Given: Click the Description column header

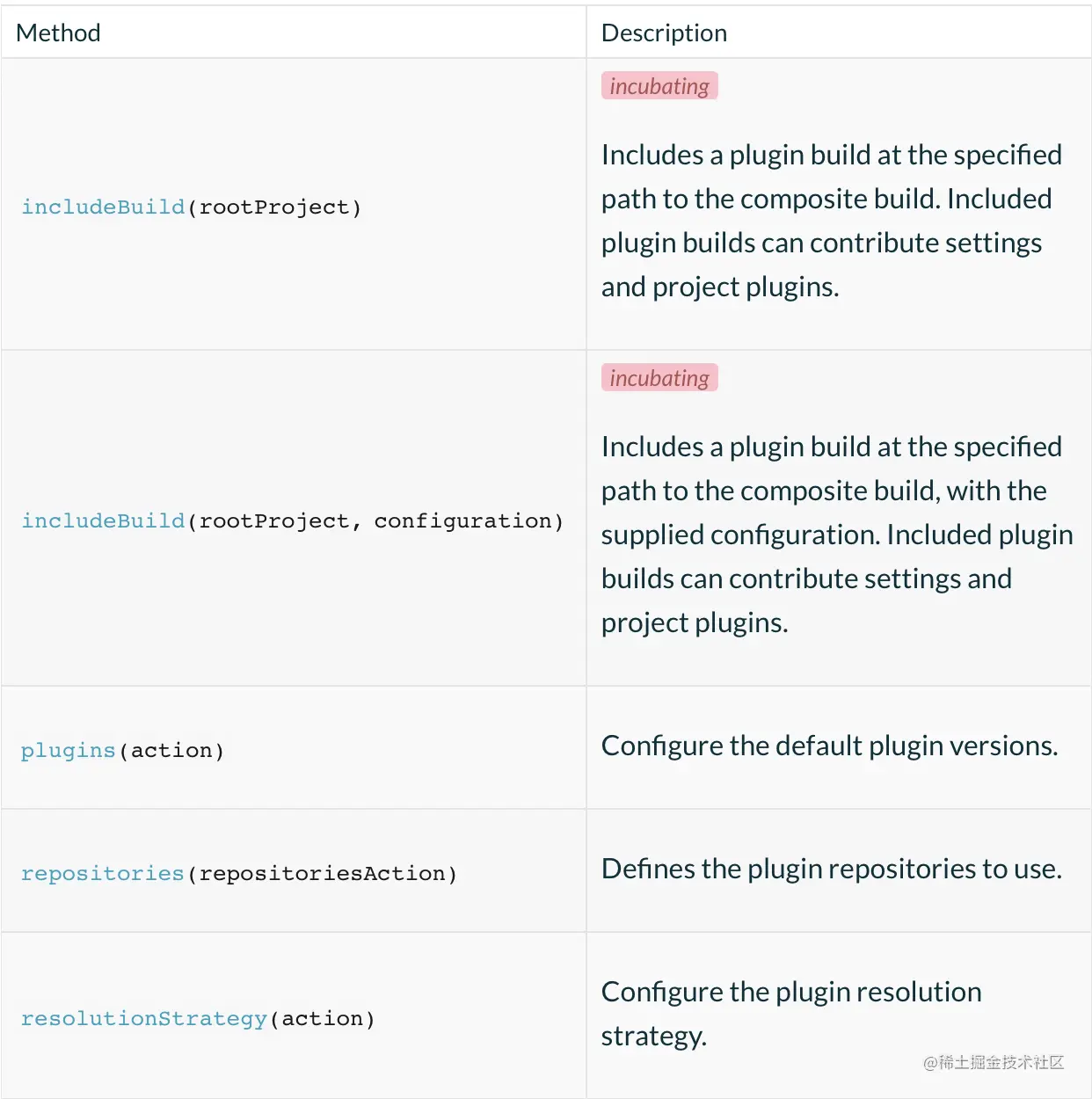Looking at the screenshot, I should 664,33.
